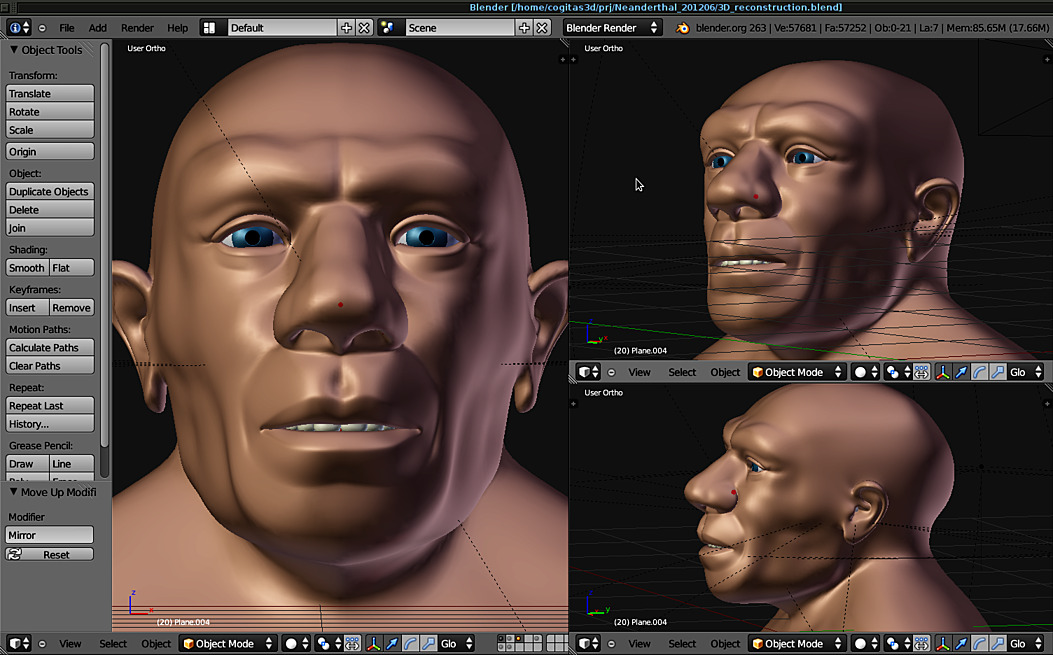The image size is (1053, 655).
Task: Open the Object Mode dropdown
Action: (227, 643)
